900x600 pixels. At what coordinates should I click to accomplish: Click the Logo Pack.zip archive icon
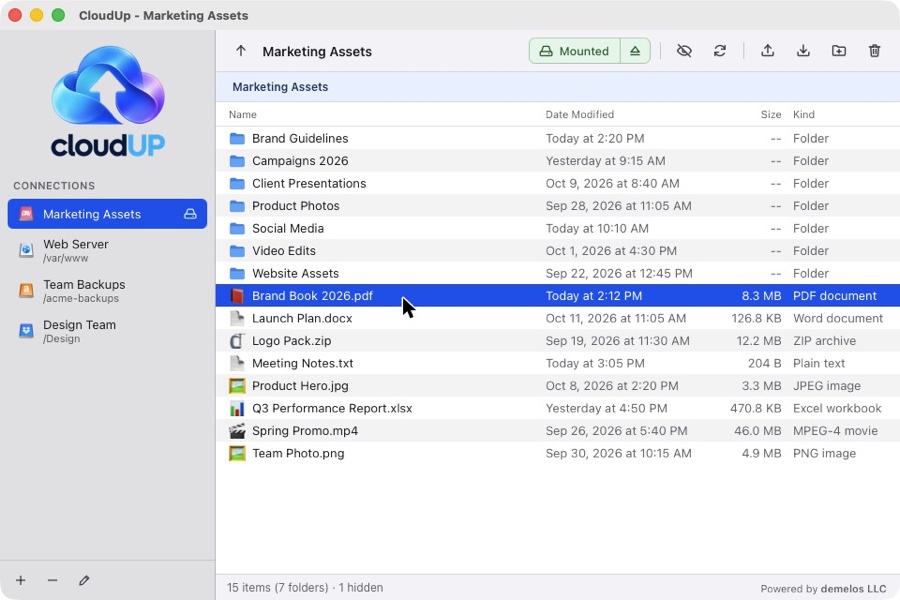[x=237, y=340]
